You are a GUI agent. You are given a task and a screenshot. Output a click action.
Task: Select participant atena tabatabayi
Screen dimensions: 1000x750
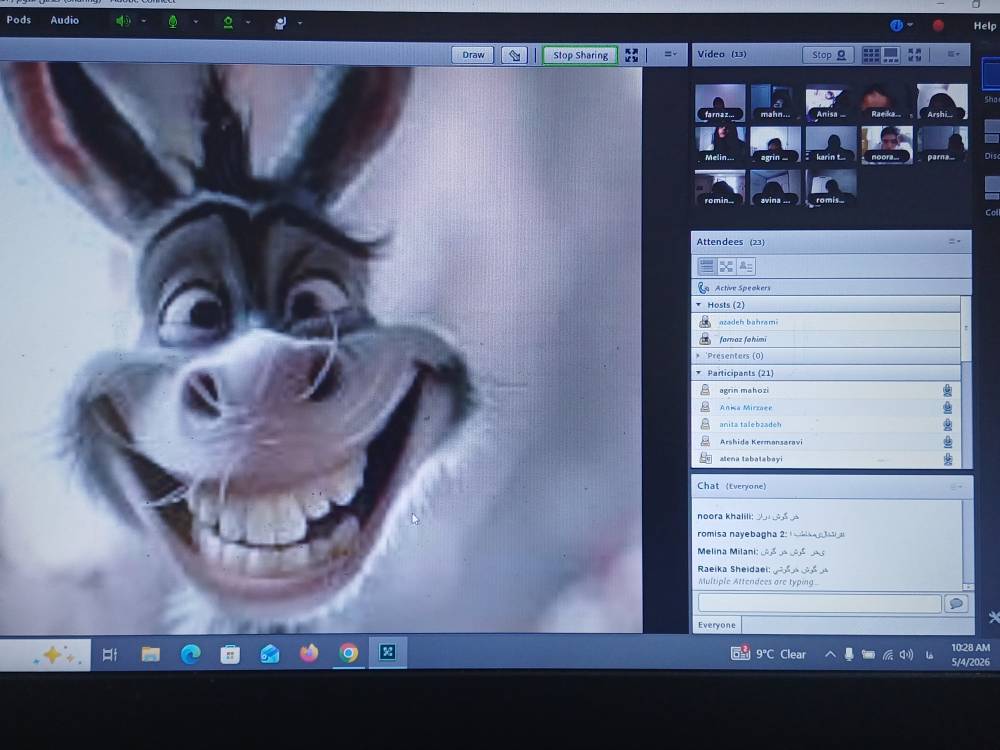tap(827, 459)
